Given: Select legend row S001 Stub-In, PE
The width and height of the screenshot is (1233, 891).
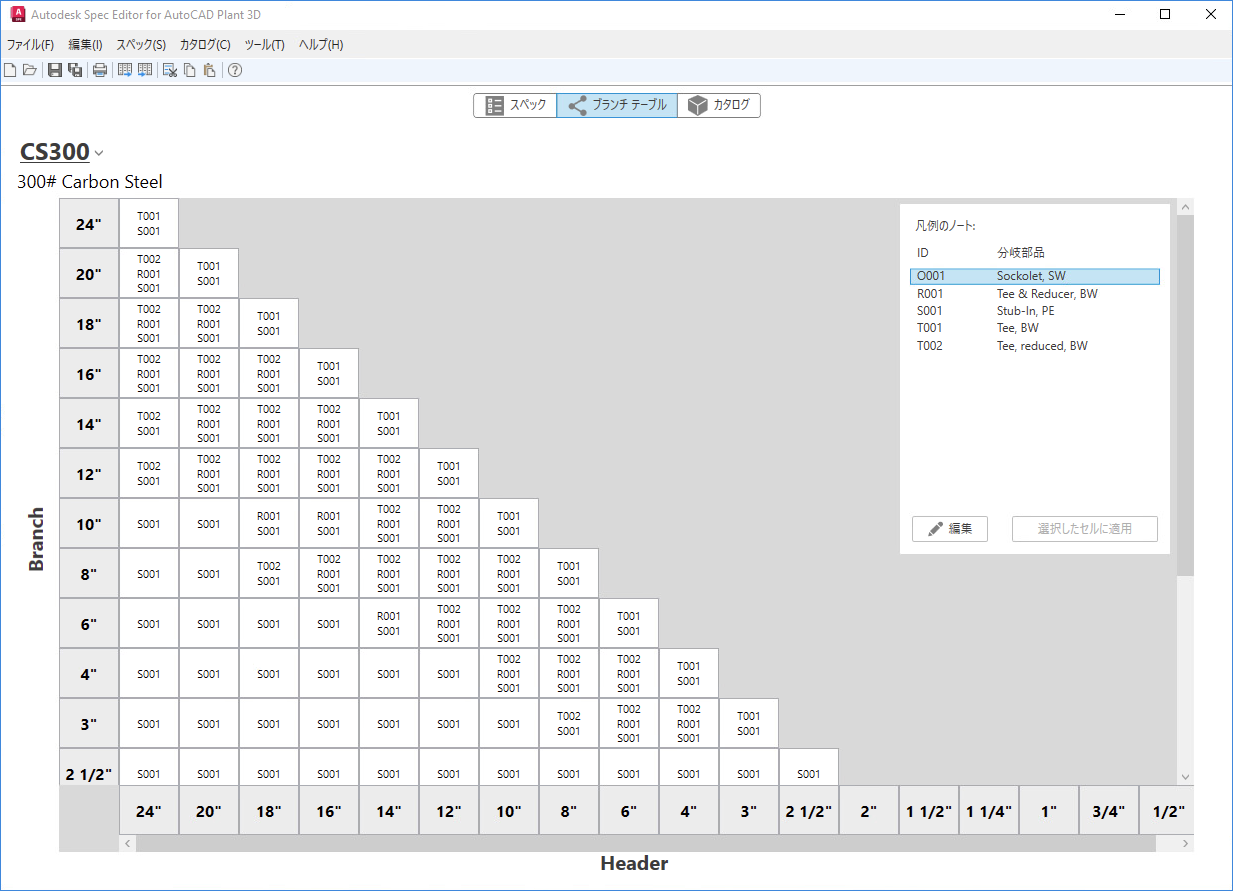Looking at the screenshot, I should pyautogui.click(x=1035, y=311).
